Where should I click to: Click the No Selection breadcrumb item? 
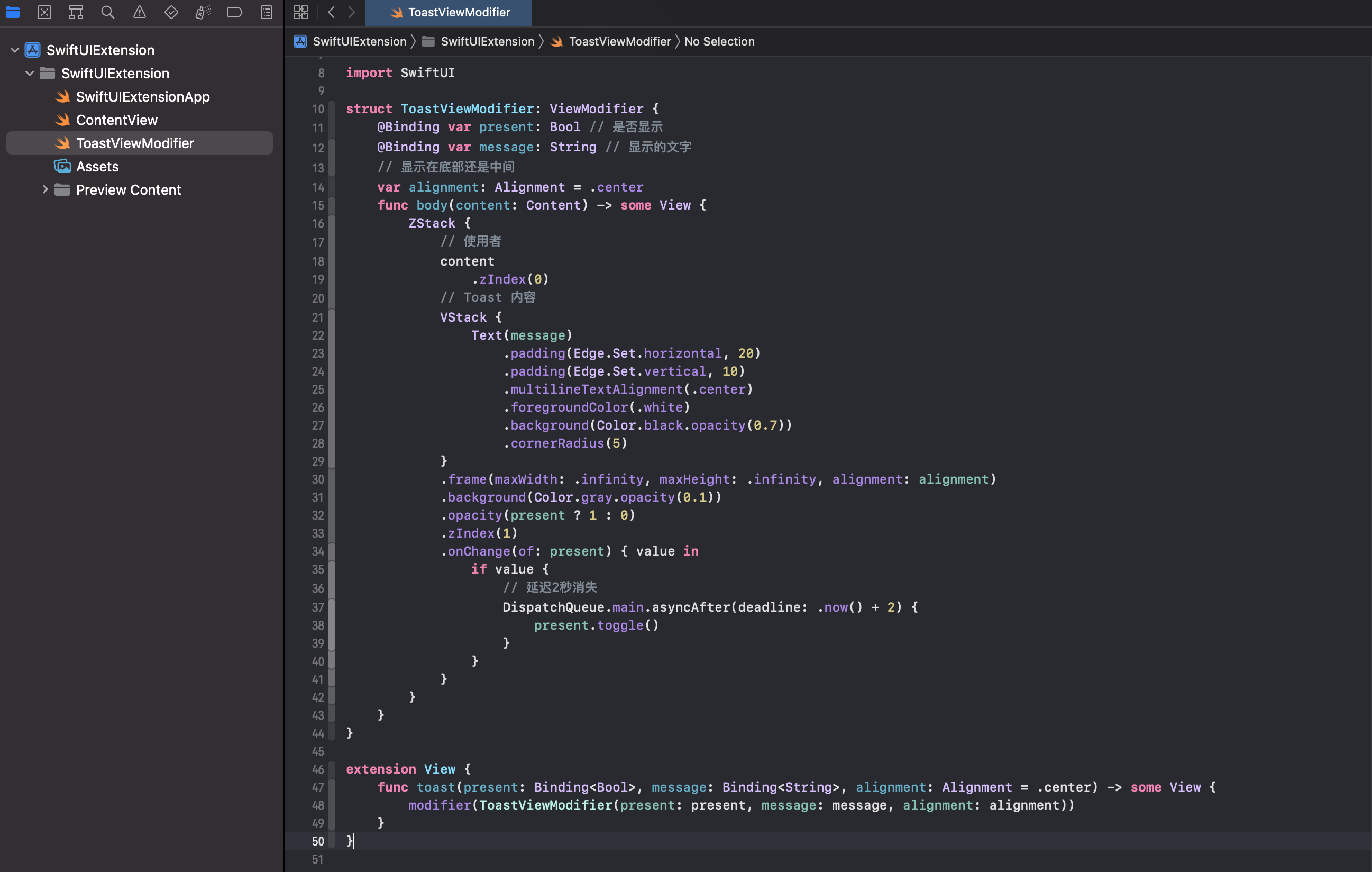coord(719,42)
